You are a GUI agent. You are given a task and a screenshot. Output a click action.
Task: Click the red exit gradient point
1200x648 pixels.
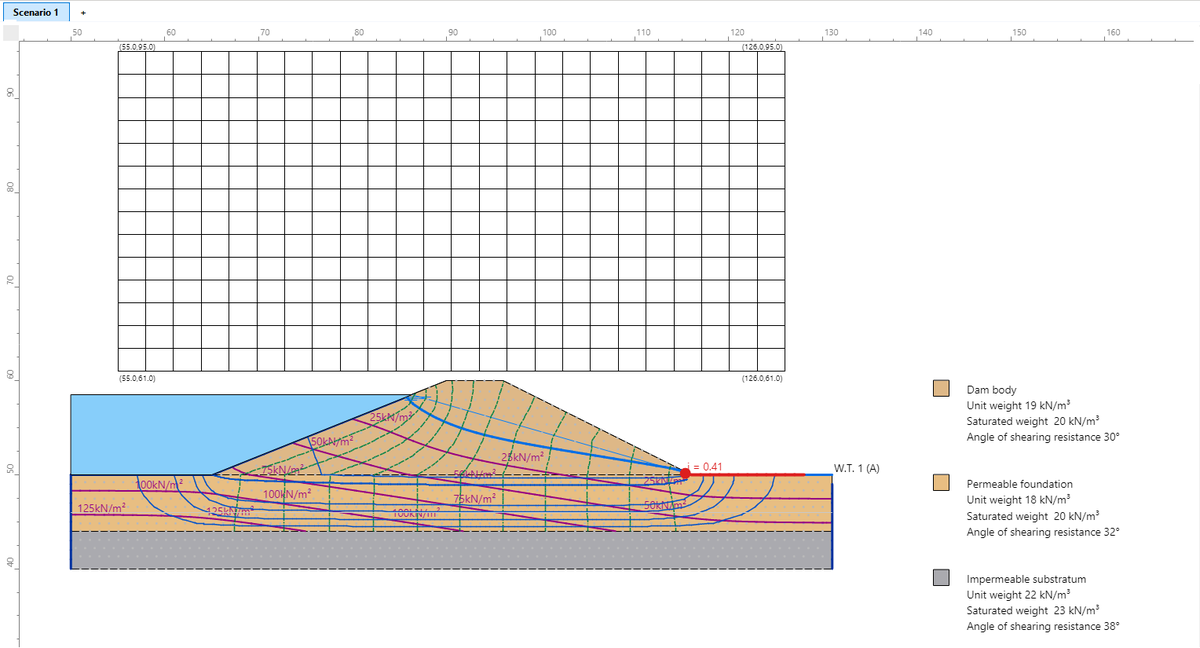pyautogui.click(x=685, y=473)
